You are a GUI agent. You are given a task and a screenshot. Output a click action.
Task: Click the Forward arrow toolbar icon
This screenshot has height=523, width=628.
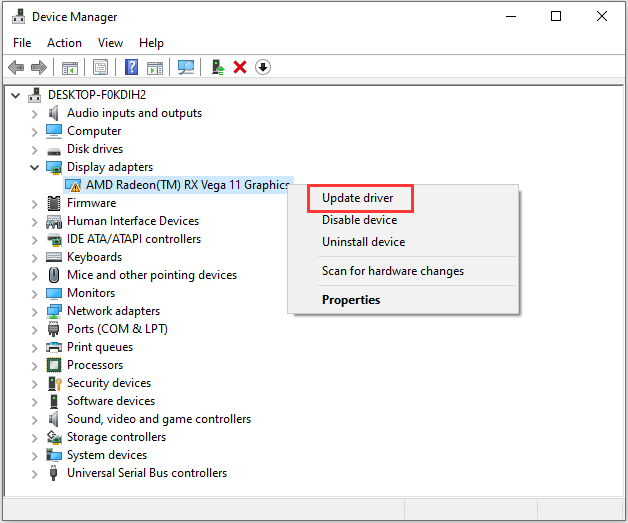tap(39, 67)
